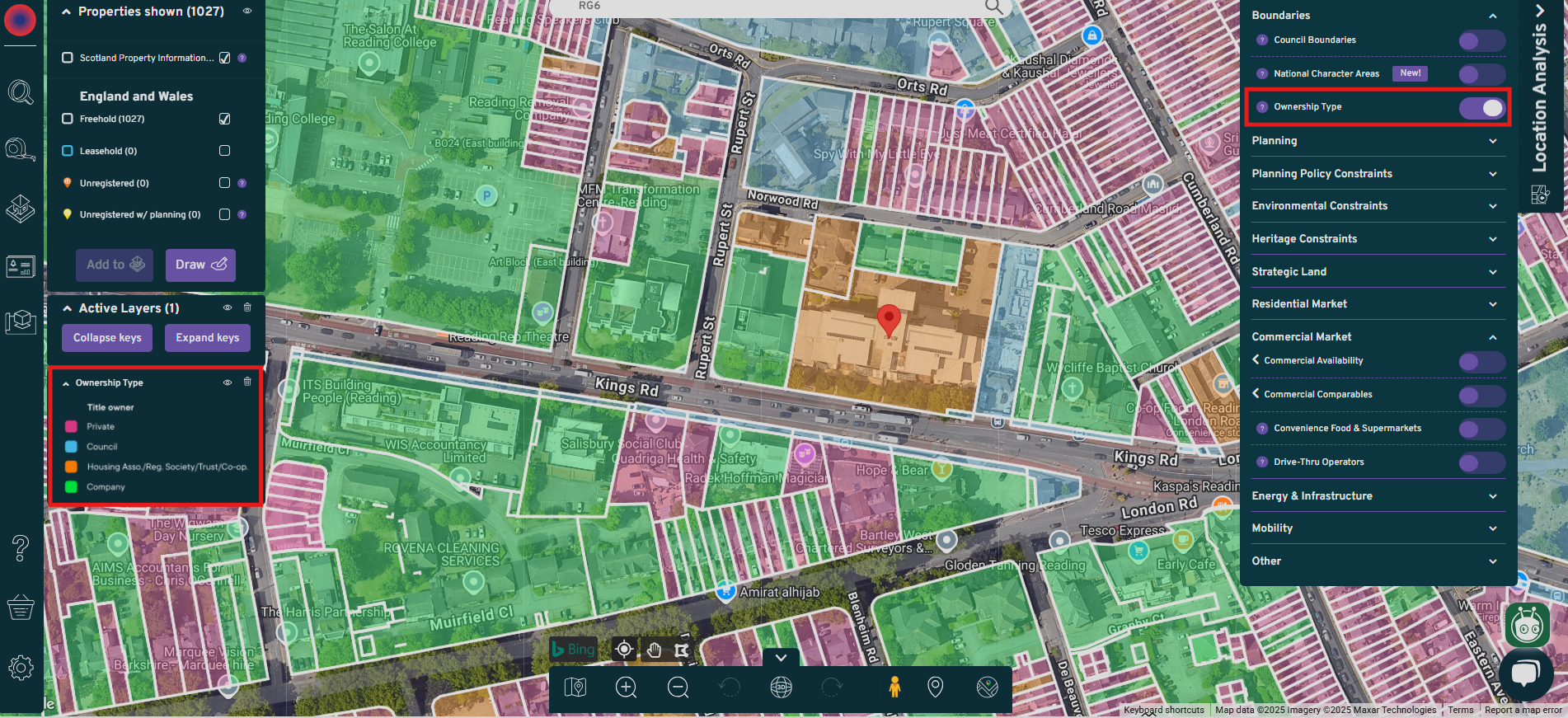
Task: Collapse the Properties shown panel
Action: [67, 12]
